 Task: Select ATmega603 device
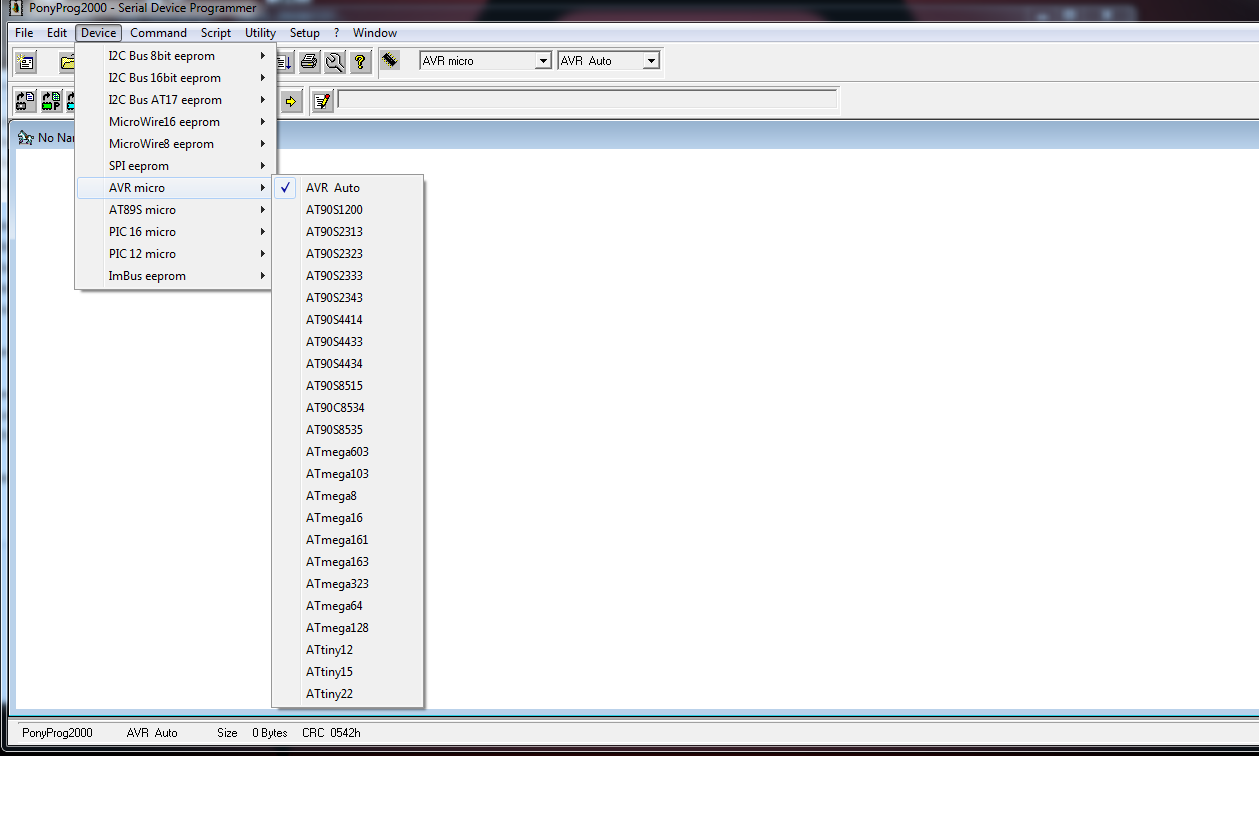348,452
